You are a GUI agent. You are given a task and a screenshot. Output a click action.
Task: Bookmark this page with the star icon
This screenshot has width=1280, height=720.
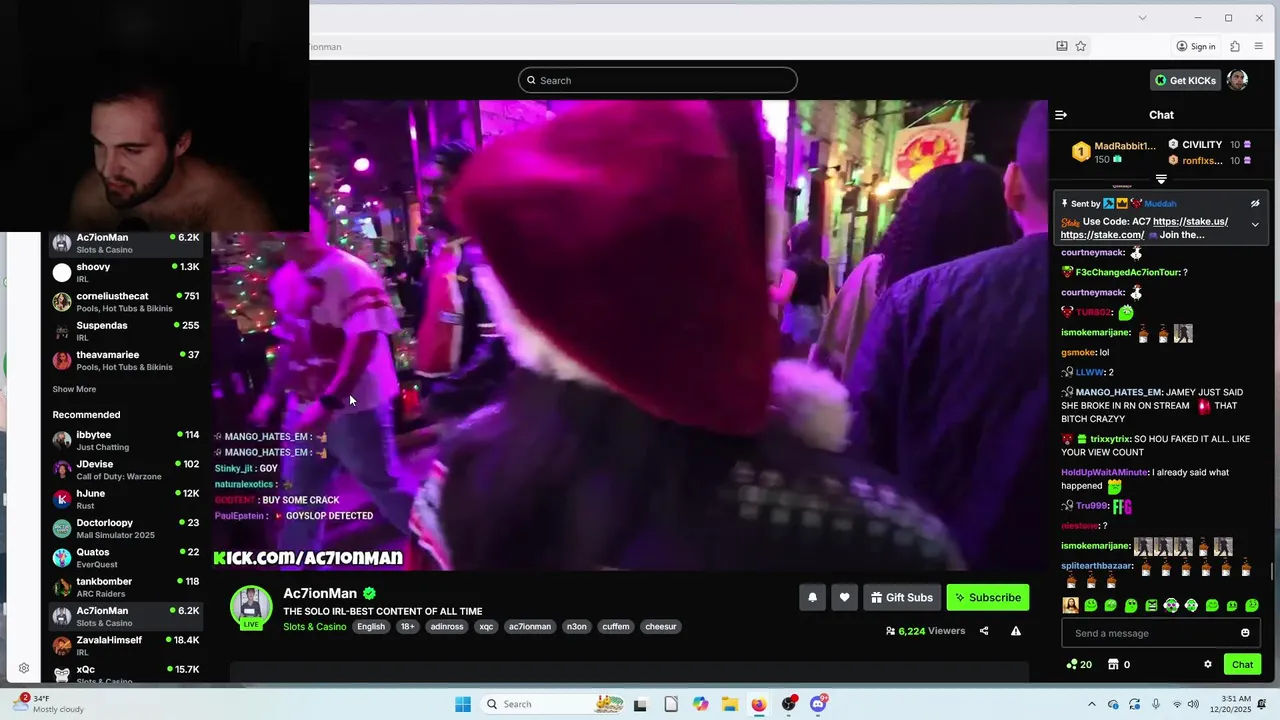pyautogui.click(x=1081, y=46)
